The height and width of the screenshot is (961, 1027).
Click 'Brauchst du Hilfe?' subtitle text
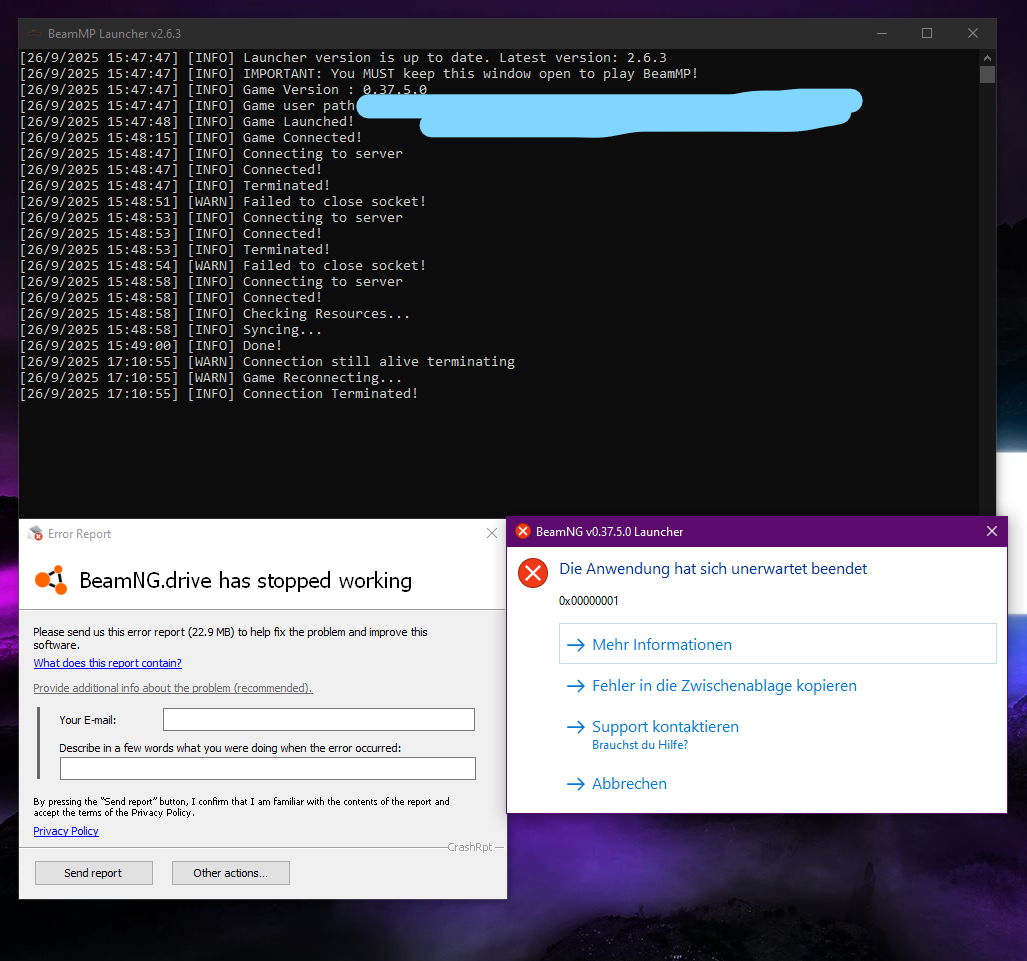click(640, 745)
